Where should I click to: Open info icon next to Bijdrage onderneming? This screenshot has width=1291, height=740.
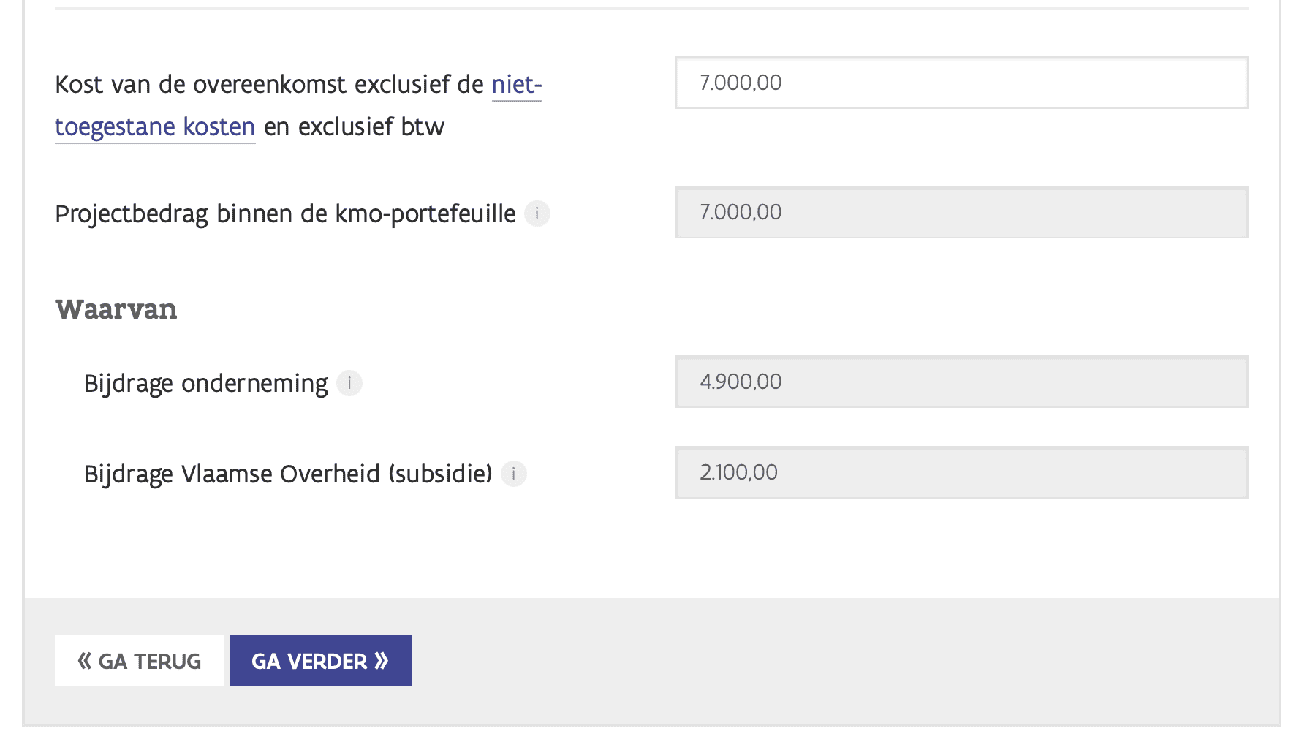349,383
